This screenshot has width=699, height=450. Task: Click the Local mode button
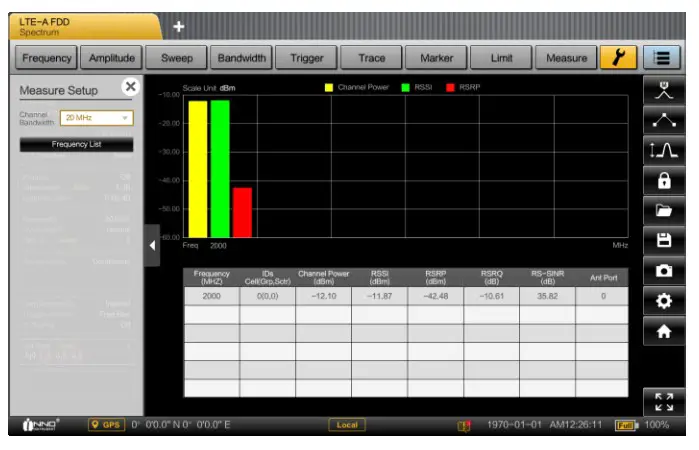(x=347, y=425)
